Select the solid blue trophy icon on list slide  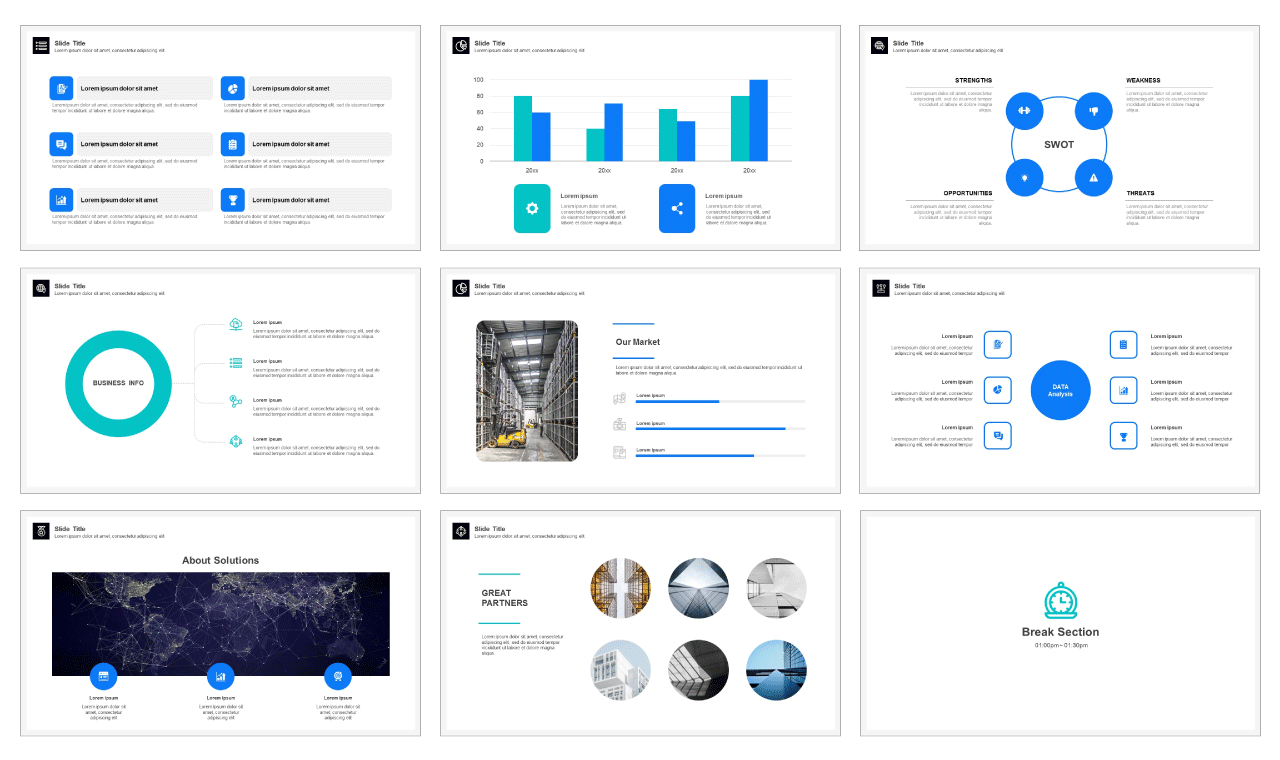click(233, 200)
